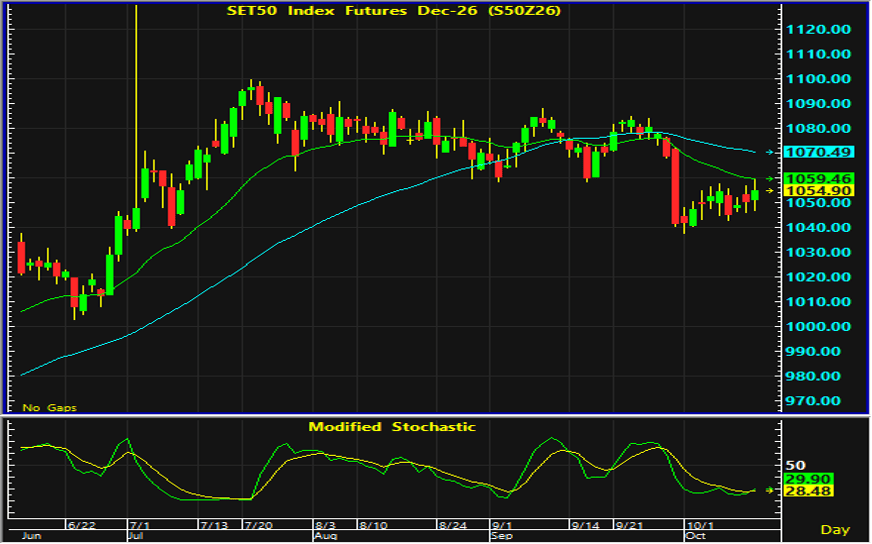This screenshot has height=544, width=872.
Task: Select the 9/14 date on time axis
Action: click(x=586, y=526)
